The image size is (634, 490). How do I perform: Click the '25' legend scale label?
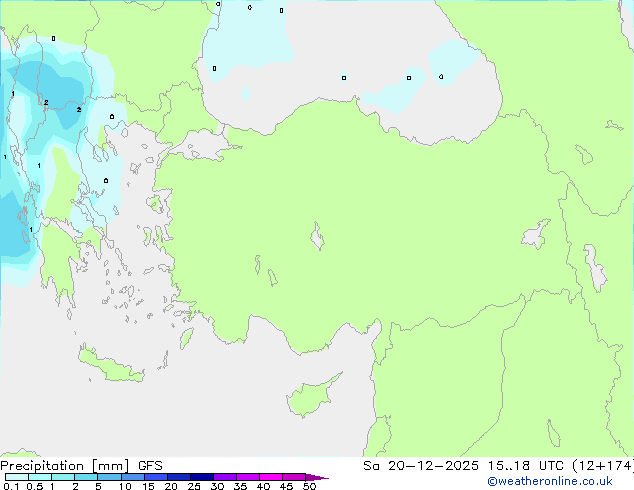pyautogui.click(x=194, y=486)
